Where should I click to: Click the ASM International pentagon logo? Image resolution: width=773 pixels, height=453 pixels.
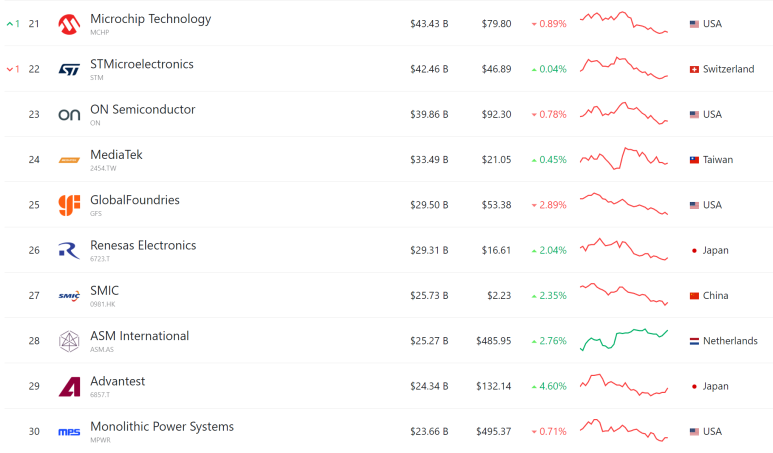(69, 341)
